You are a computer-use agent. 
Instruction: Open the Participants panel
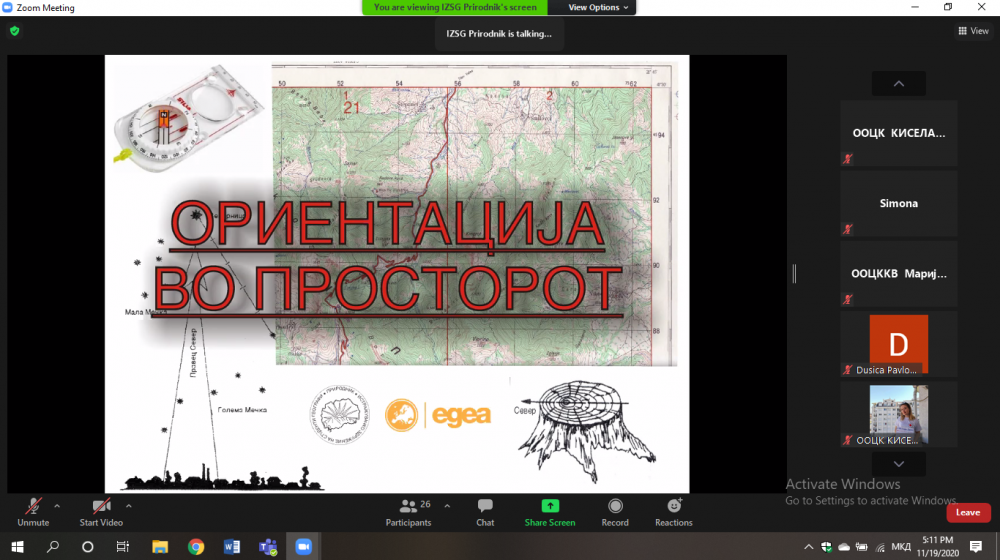(x=408, y=512)
